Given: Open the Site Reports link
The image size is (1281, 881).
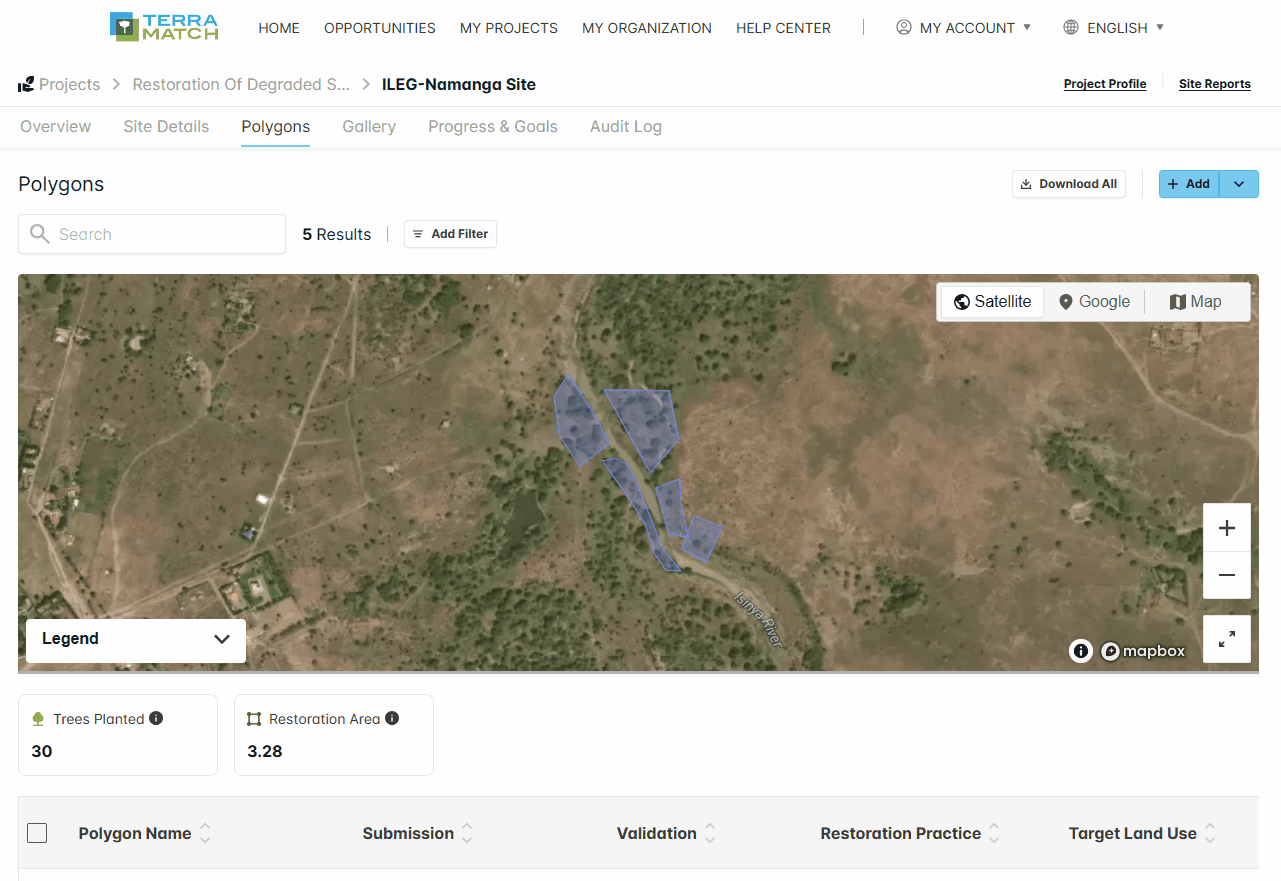Looking at the screenshot, I should 1215,84.
